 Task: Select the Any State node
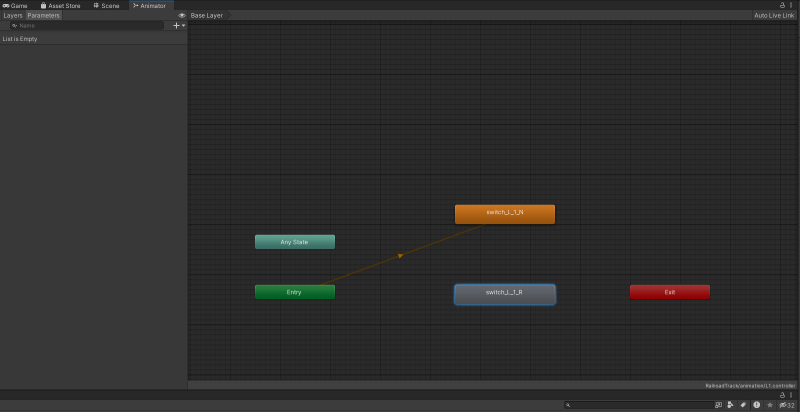click(295, 242)
